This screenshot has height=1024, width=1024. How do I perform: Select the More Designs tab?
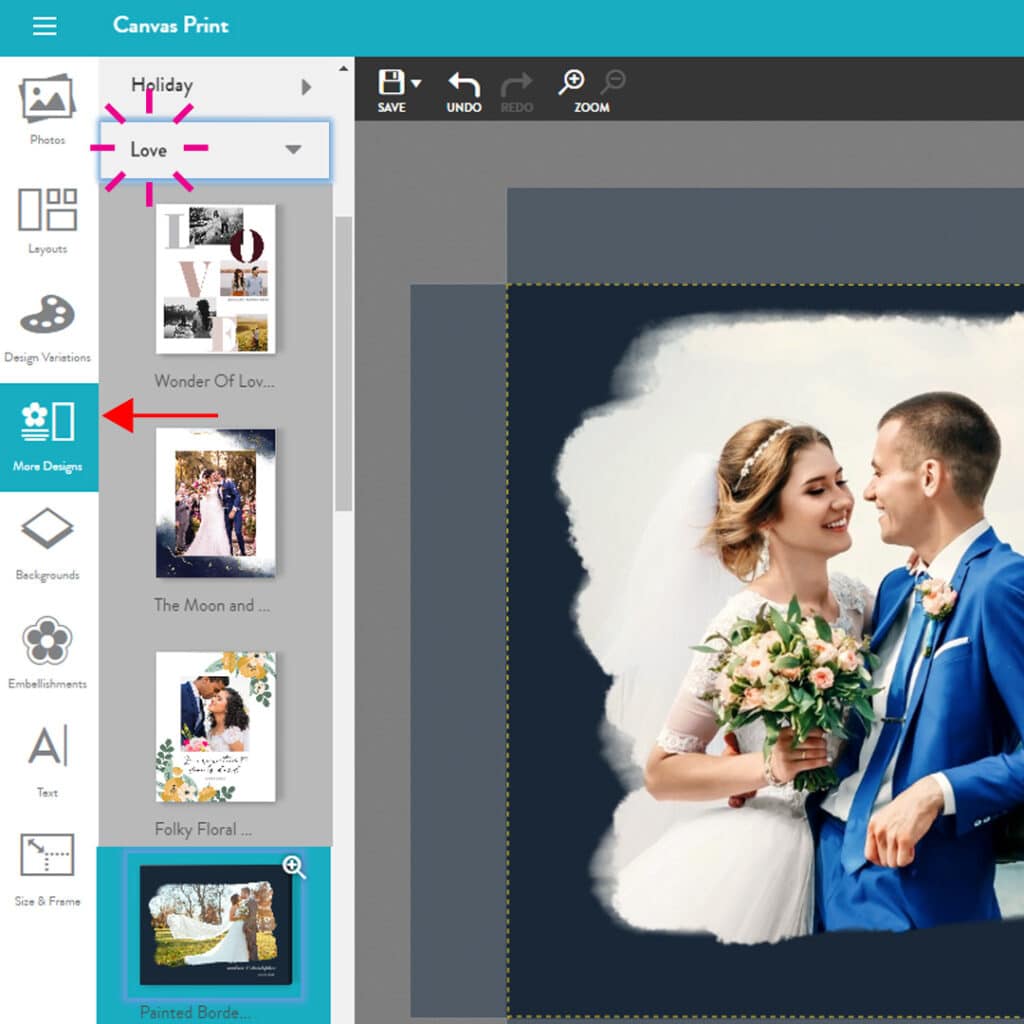pyautogui.click(x=48, y=436)
